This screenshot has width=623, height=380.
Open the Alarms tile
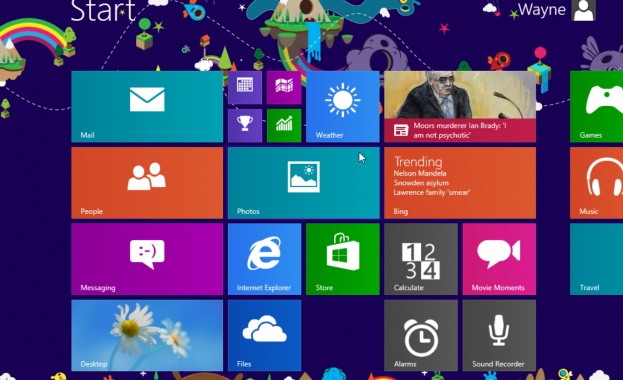(x=421, y=335)
